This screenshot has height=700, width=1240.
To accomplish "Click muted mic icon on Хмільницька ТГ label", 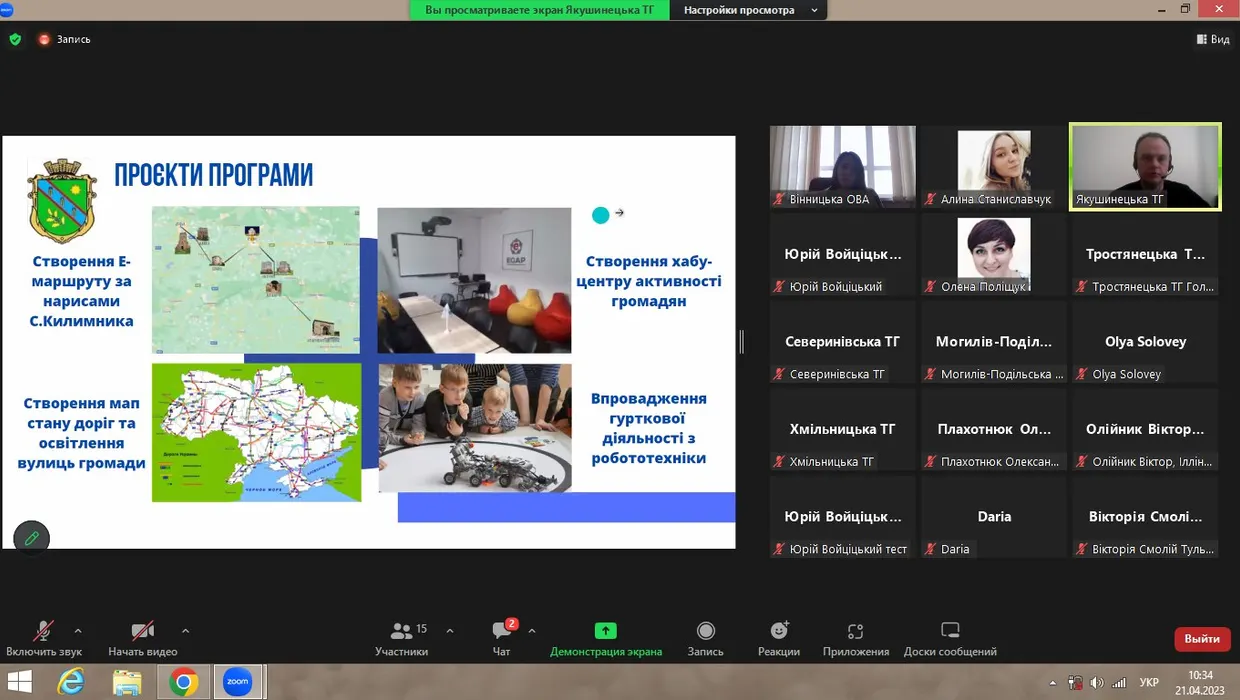I will tap(779, 462).
